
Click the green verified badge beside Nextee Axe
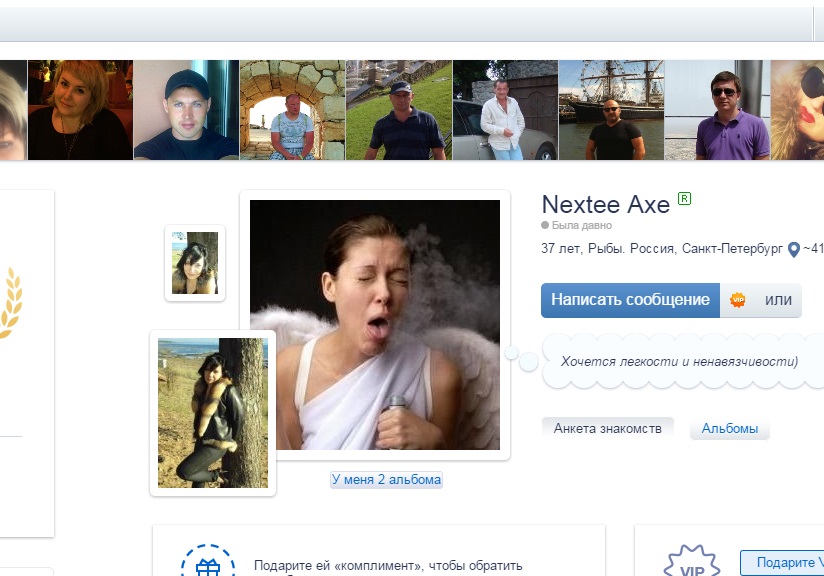pos(684,199)
